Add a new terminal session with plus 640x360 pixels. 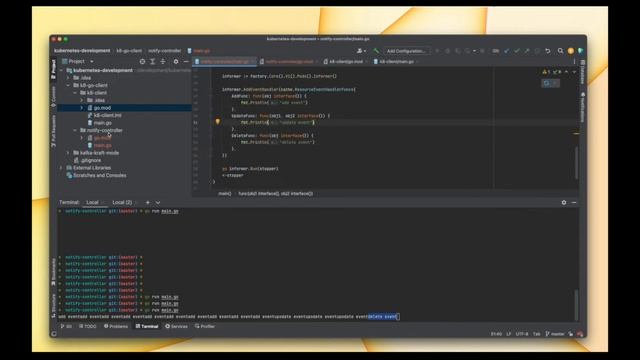tap(148, 202)
